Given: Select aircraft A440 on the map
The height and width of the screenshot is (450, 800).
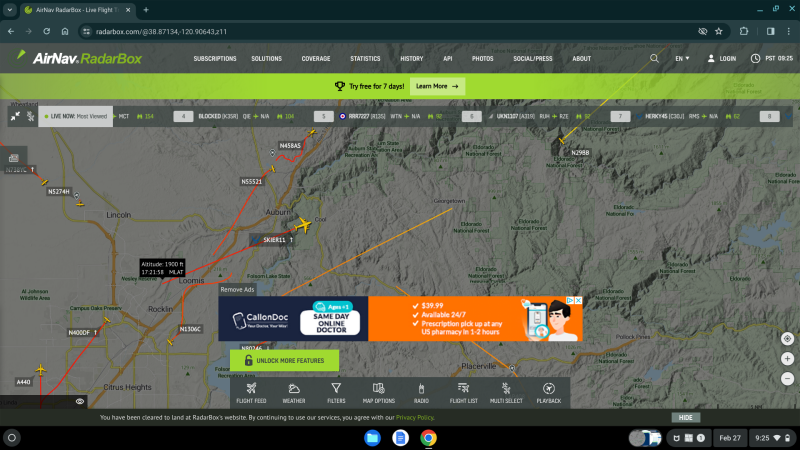Looking at the screenshot, I should (41, 369).
